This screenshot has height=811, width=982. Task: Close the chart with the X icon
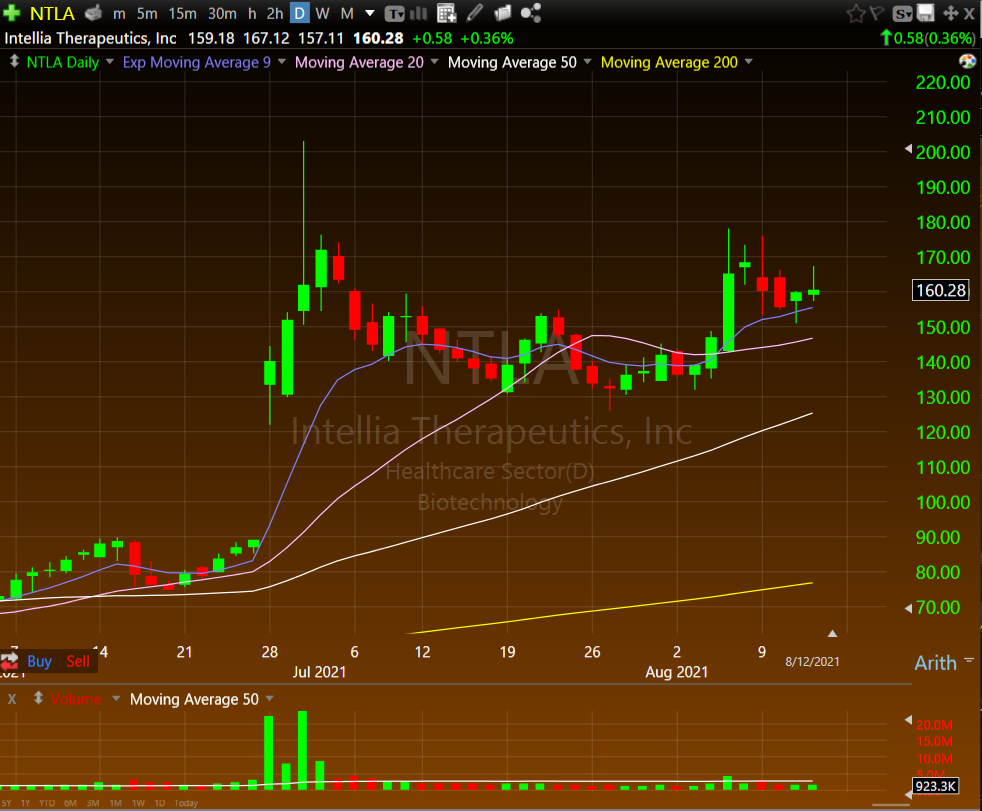coord(969,13)
